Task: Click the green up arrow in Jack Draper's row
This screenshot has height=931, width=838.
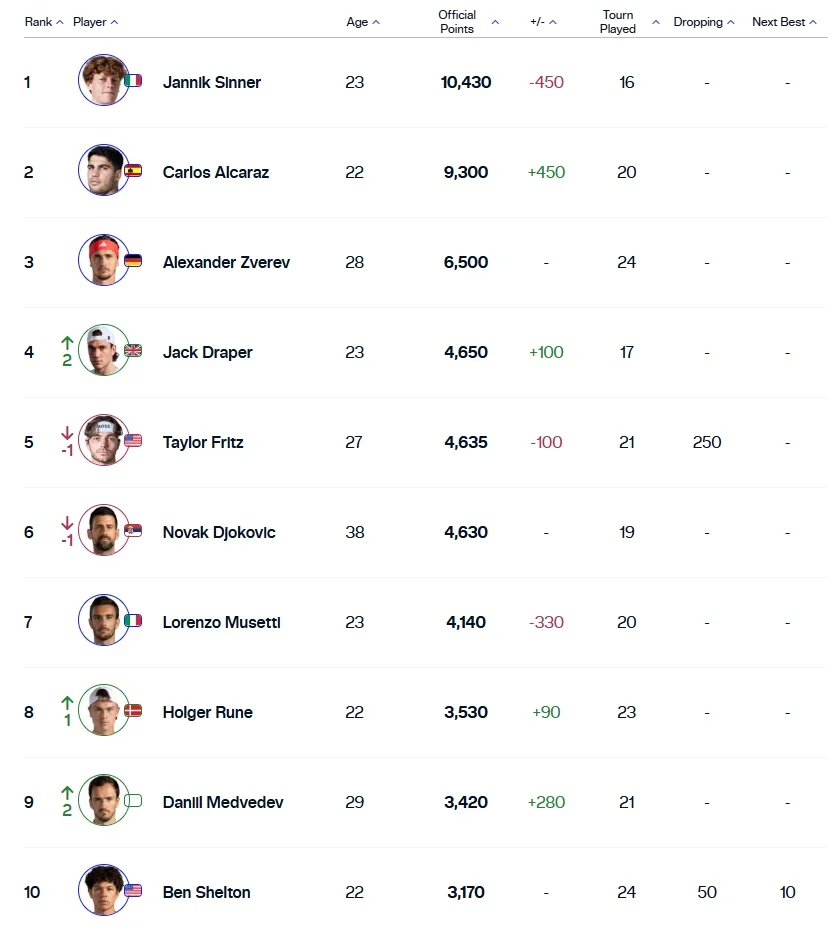Action: tap(67, 343)
